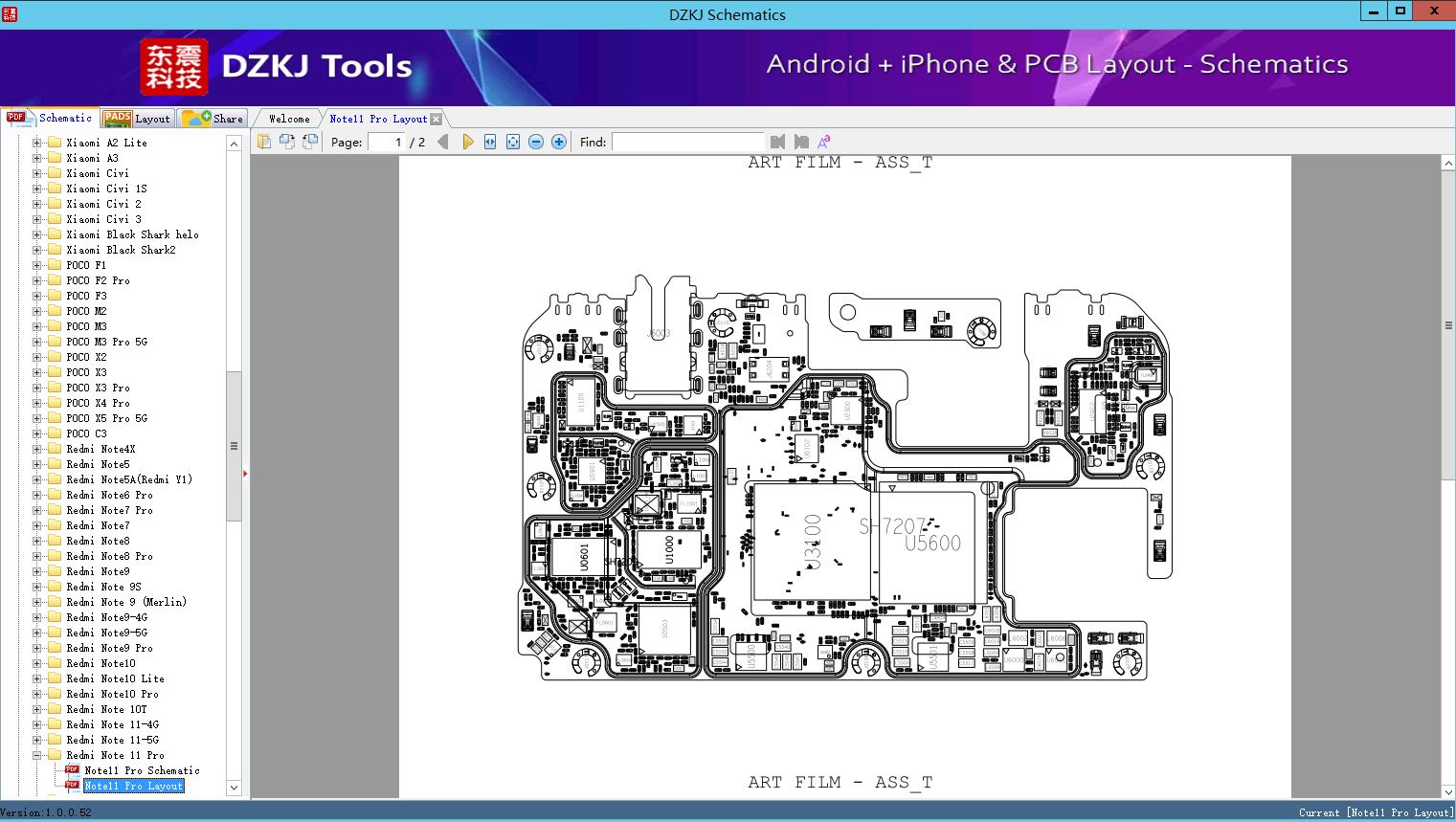Expand the Xiaomi Black Shark helo folder
The width and height of the screenshot is (1456, 822).
(37, 234)
